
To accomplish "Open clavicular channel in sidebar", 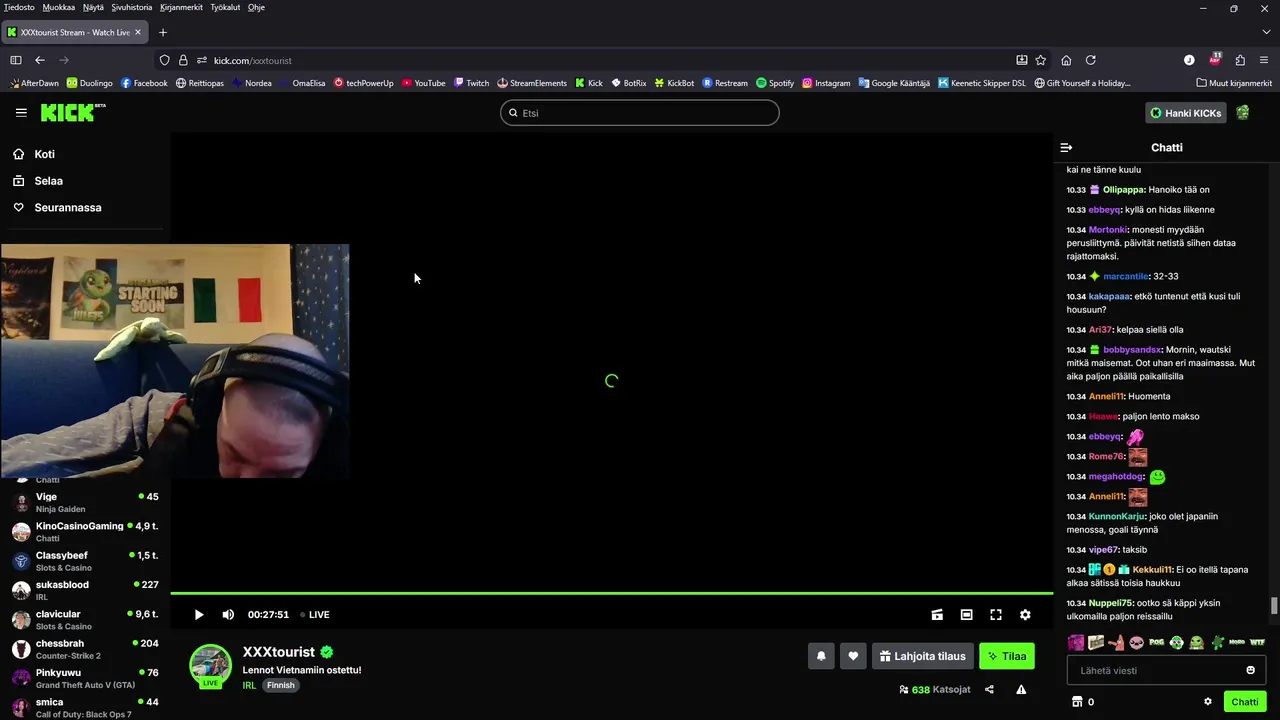I will click(85, 620).
